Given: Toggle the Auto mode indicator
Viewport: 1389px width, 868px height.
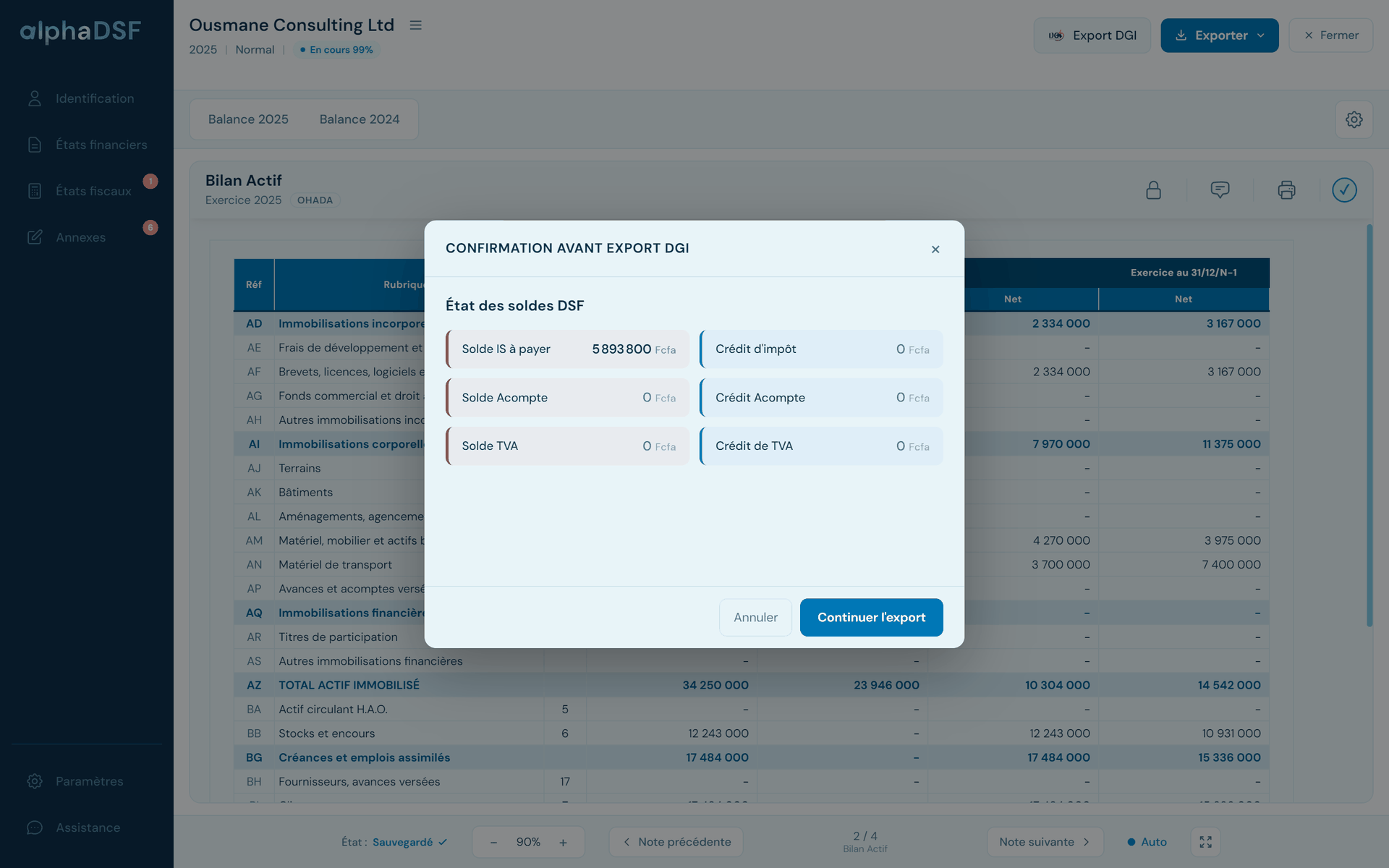Looking at the screenshot, I should [1147, 842].
